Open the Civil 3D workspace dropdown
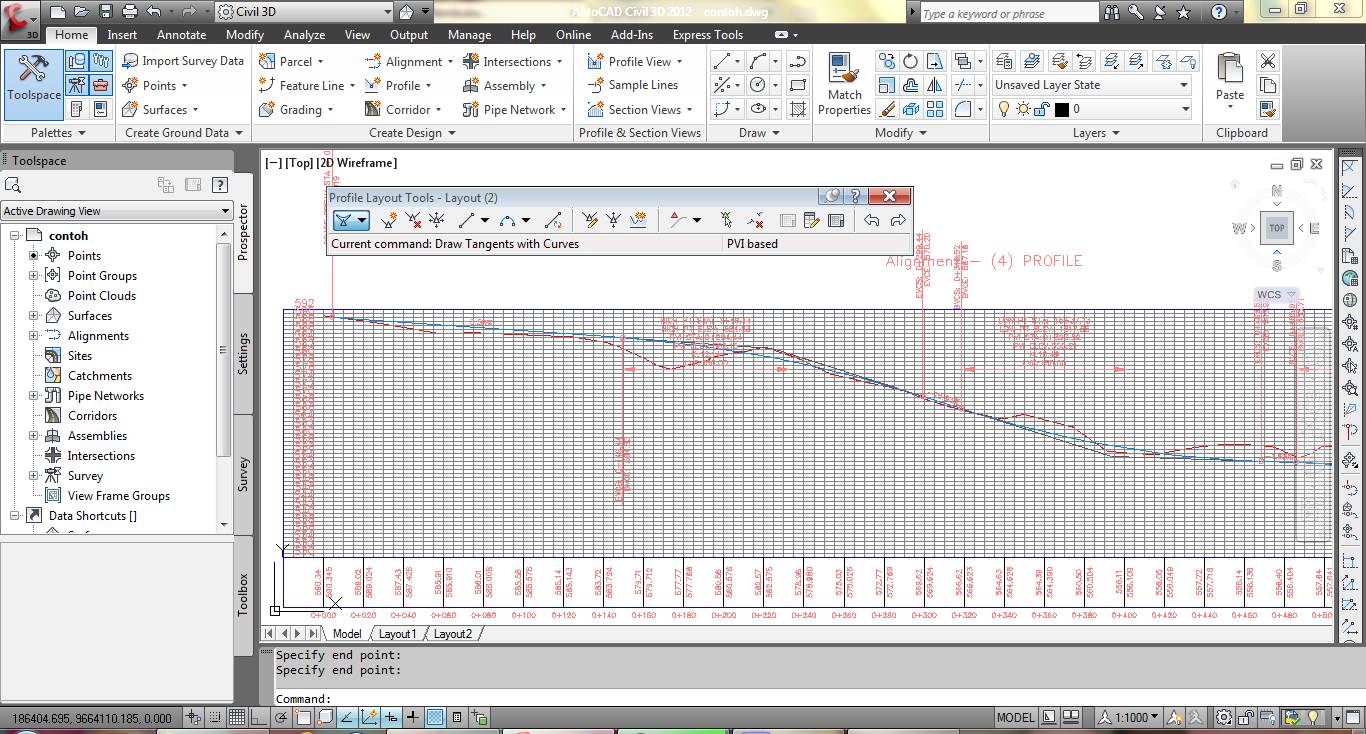Image resolution: width=1366 pixels, height=734 pixels. 303,12
